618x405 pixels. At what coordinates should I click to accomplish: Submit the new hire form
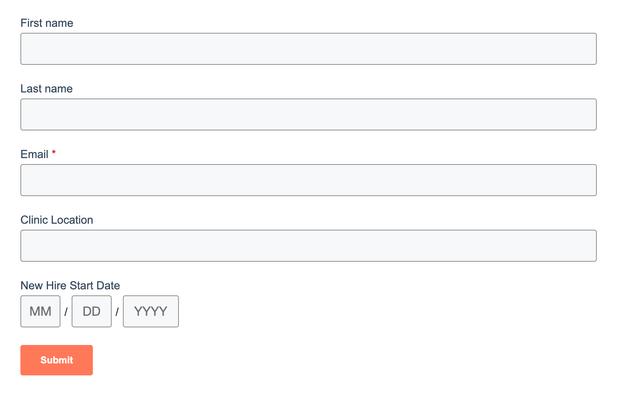tap(56, 360)
